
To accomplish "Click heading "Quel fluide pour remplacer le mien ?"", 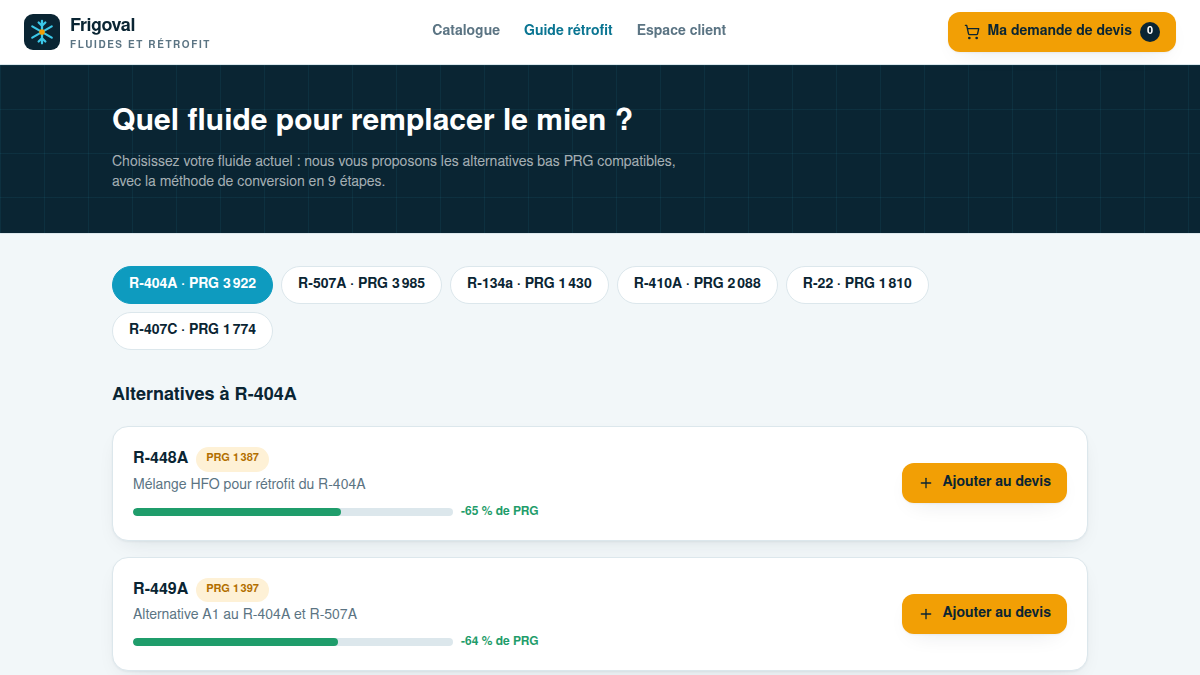I will click(x=372, y=120).
